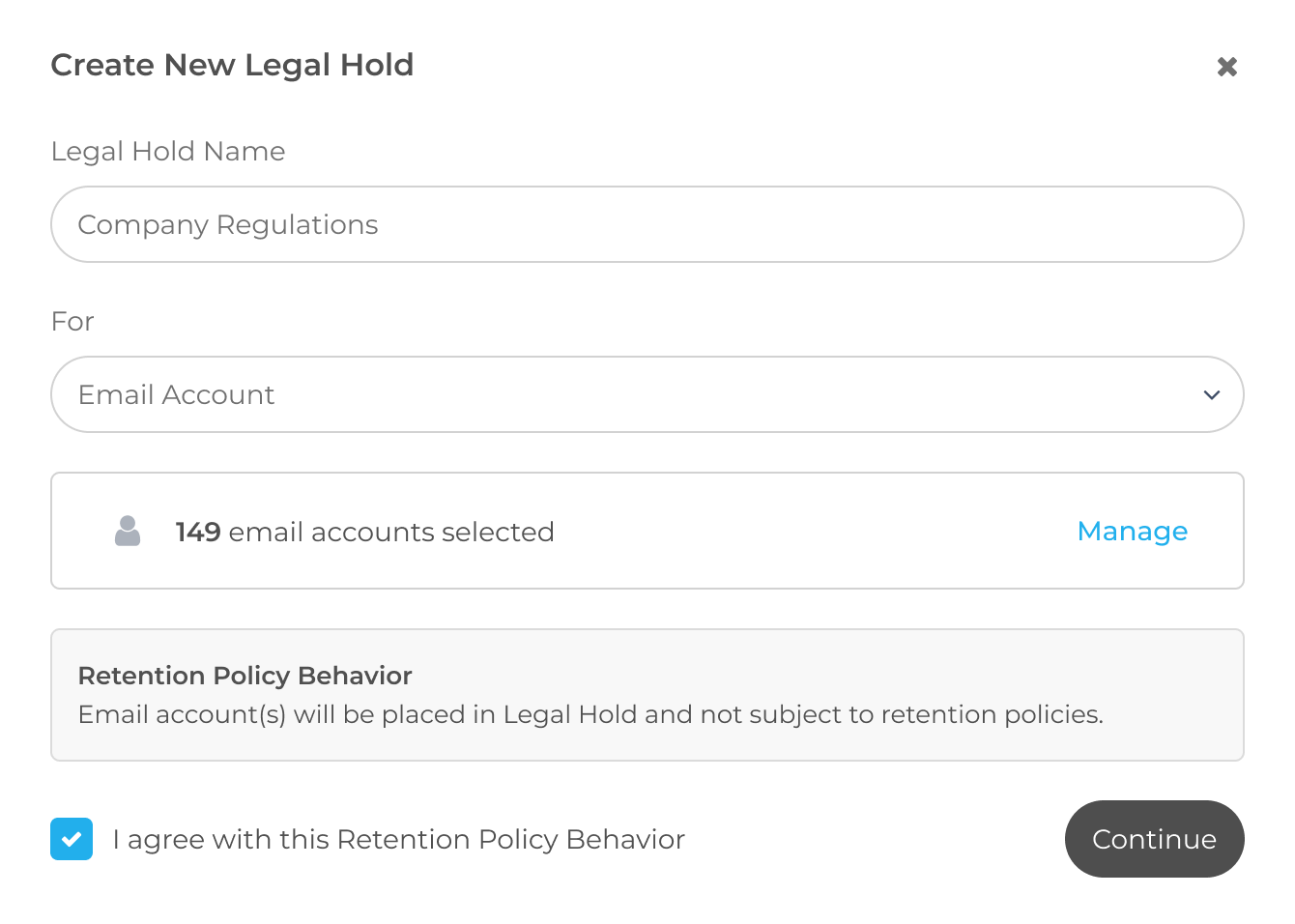
Task: Click the white checkmark inside the blue checkbox
Action: point(72,839)
